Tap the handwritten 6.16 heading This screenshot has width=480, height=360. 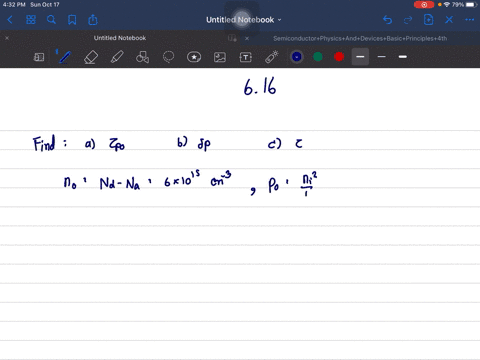tap(260, 87)
